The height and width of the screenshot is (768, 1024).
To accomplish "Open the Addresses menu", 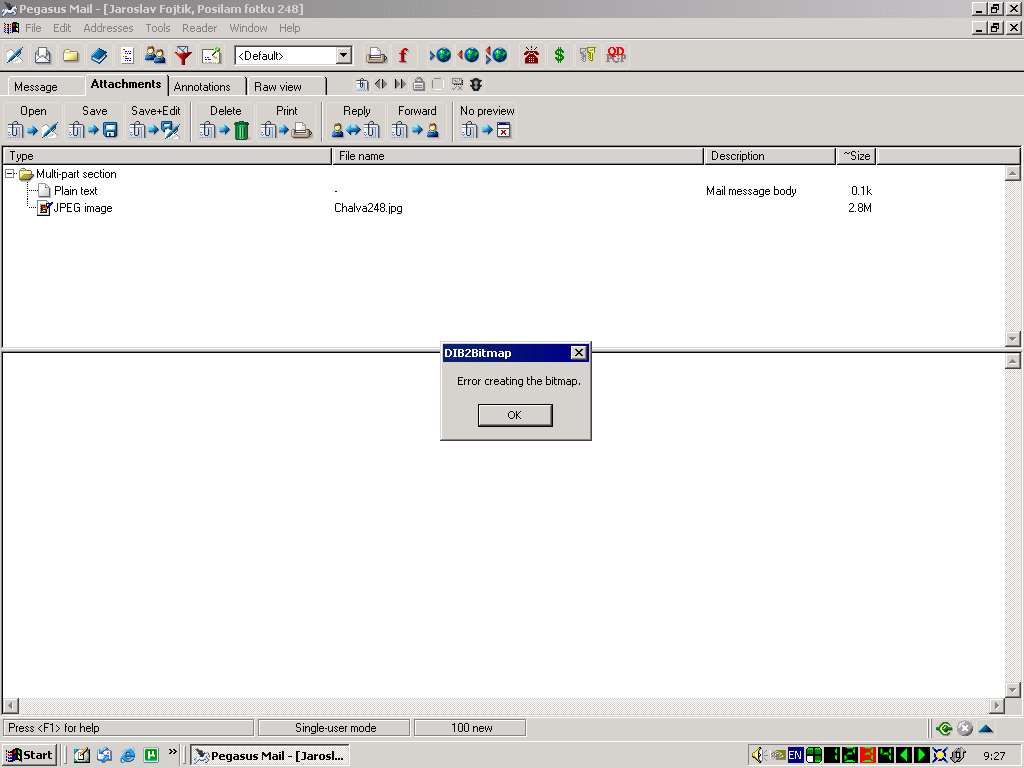I will point(108,28).
